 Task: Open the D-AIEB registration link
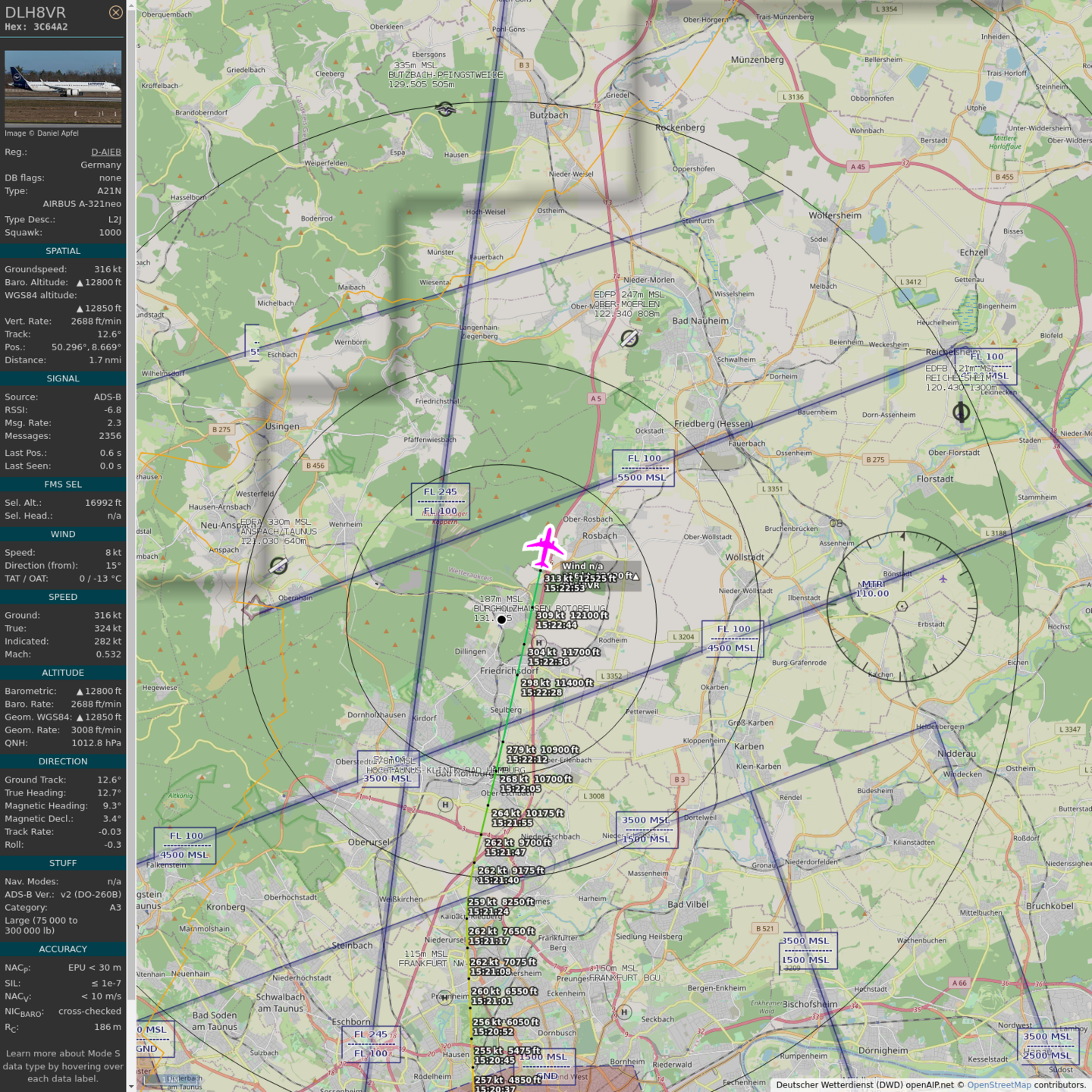[x=105, y=152]
